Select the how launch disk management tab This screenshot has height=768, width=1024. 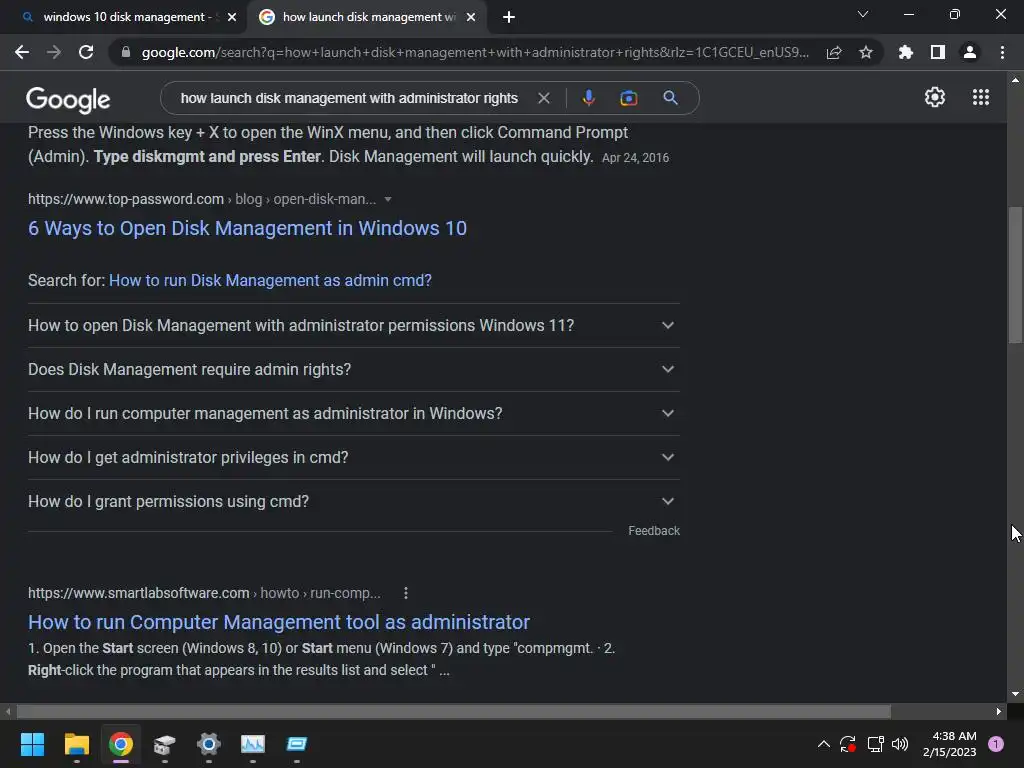point(369,17)
